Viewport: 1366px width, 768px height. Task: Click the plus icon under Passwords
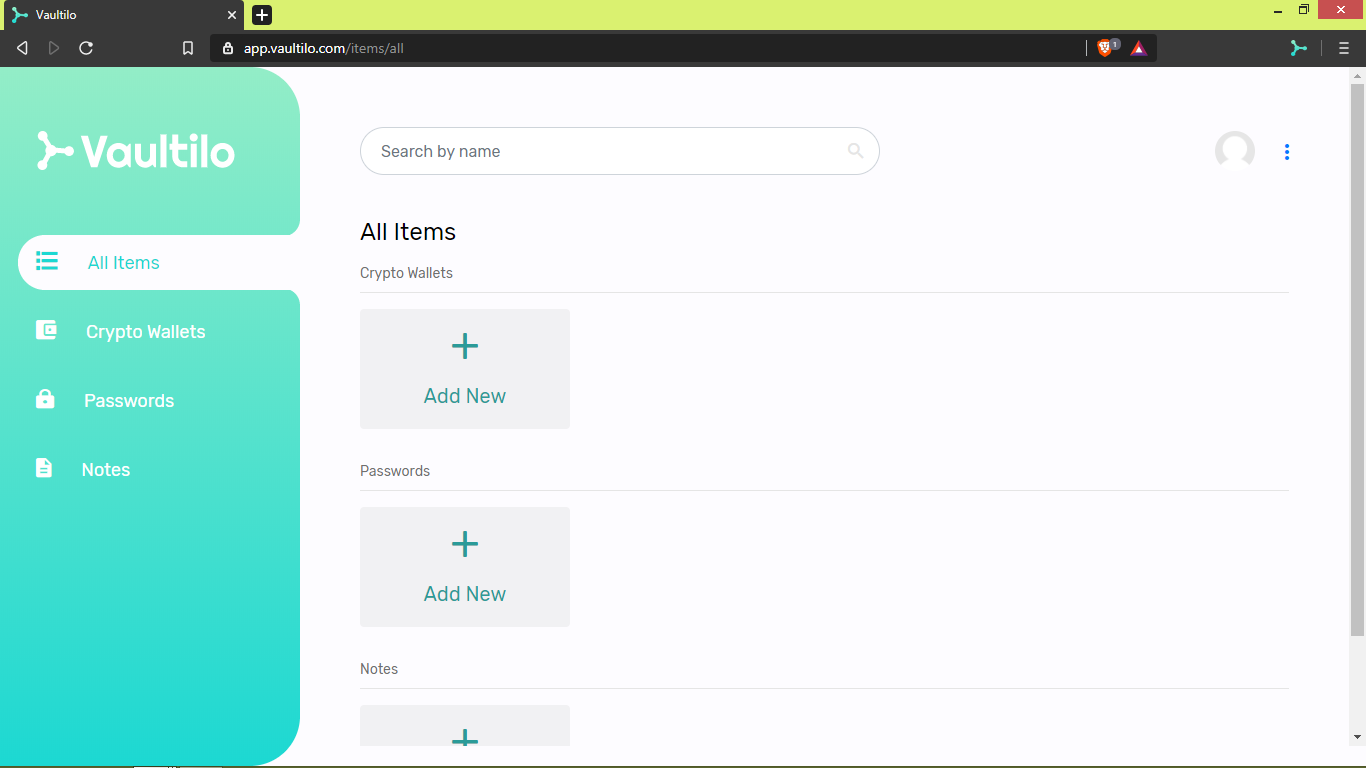coord(465,544)
